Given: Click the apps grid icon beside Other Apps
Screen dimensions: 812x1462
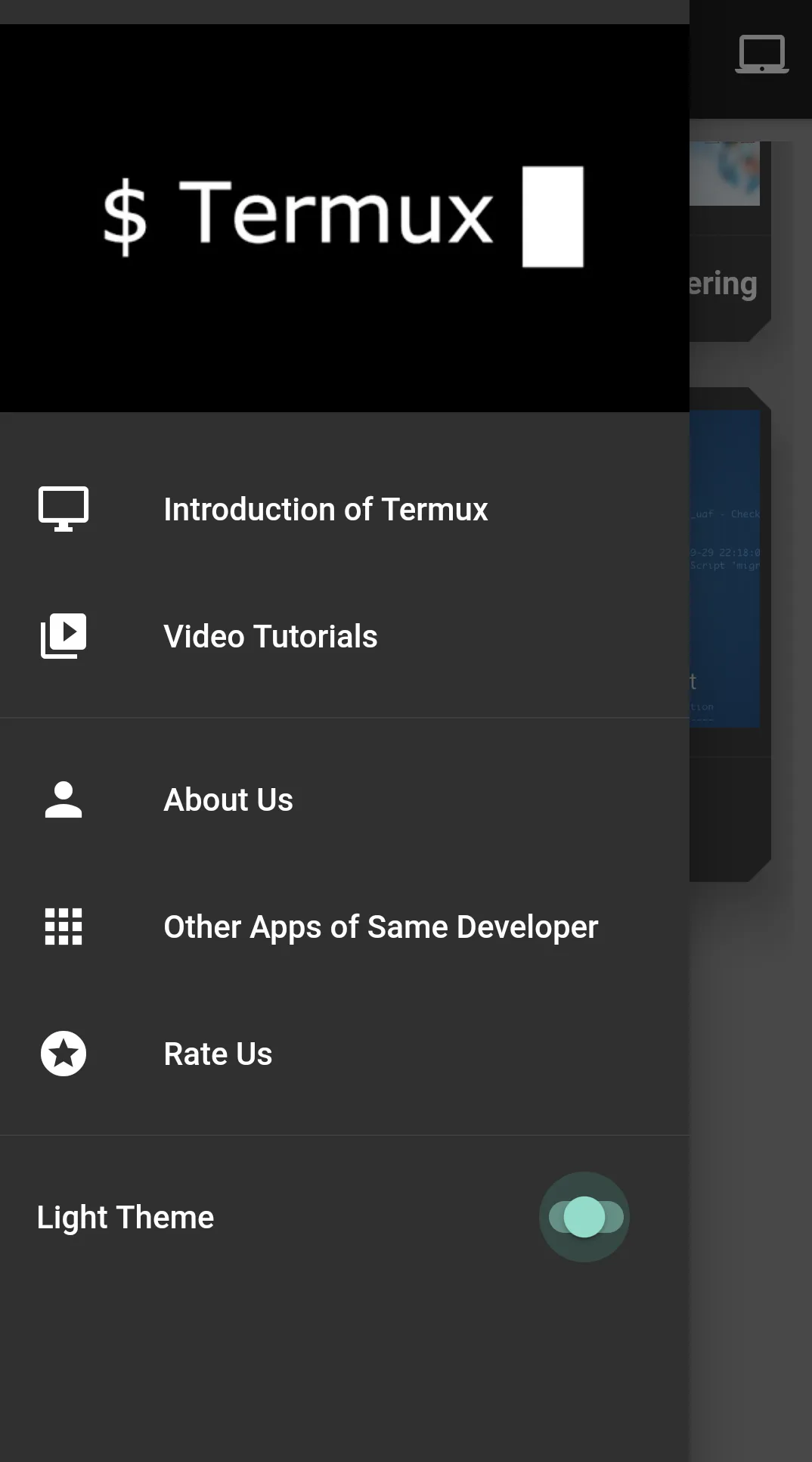Looking at the screenshot, I should pyautogui.click(x=64, y=927).
